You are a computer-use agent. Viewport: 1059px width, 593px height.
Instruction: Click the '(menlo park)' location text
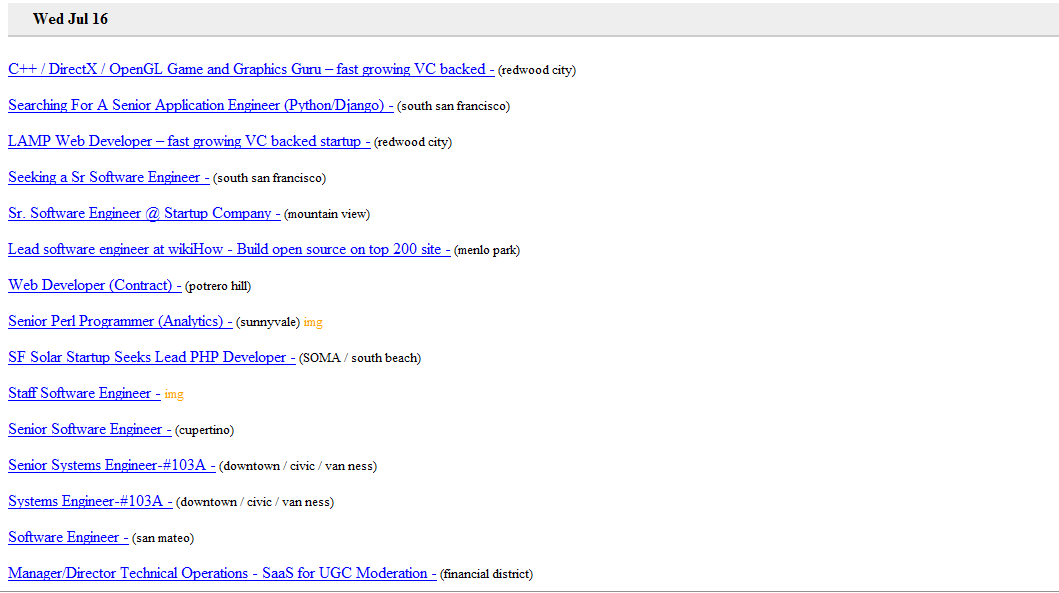(x=487, y=250)
